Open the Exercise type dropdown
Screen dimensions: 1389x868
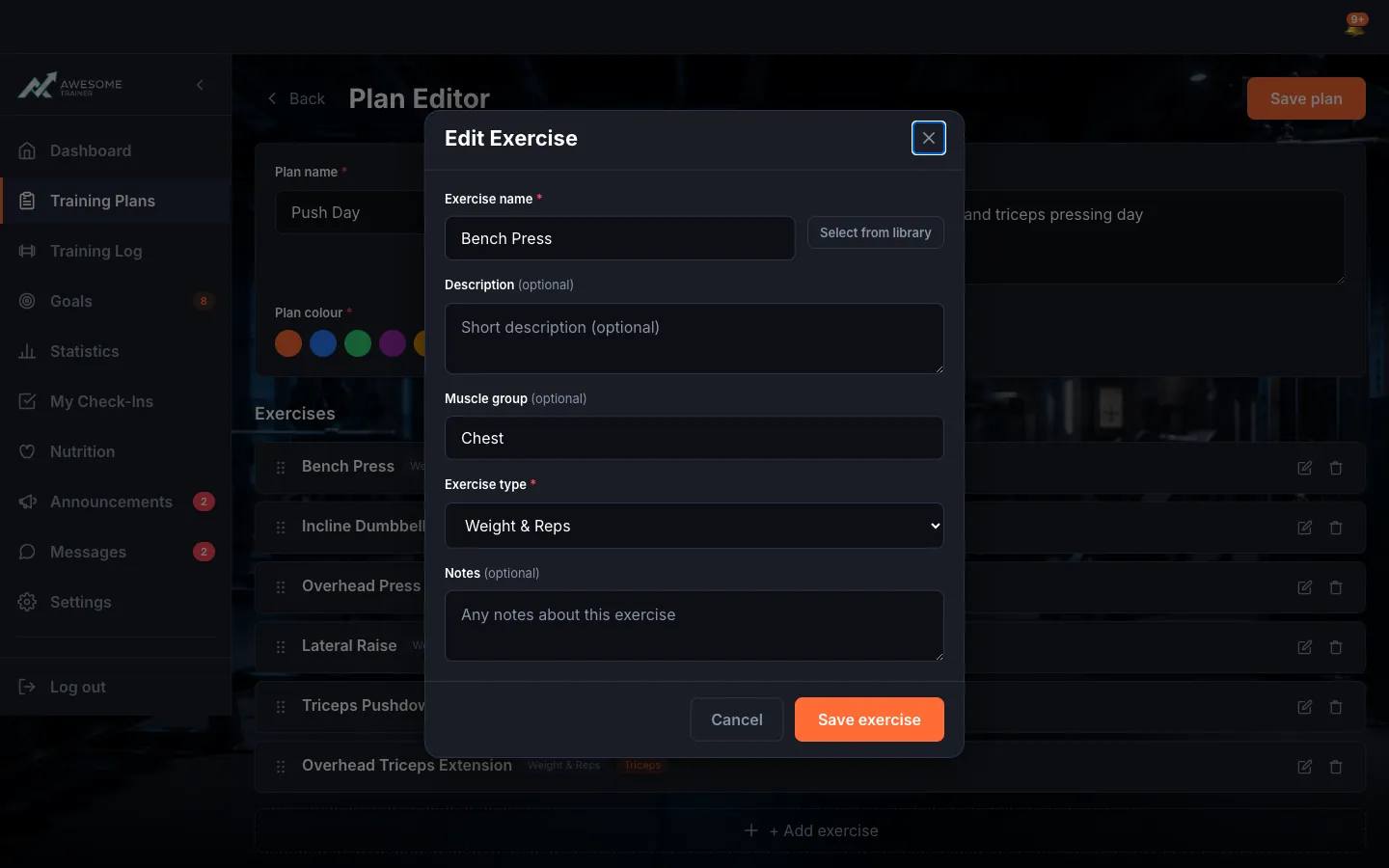coord(694,526)
